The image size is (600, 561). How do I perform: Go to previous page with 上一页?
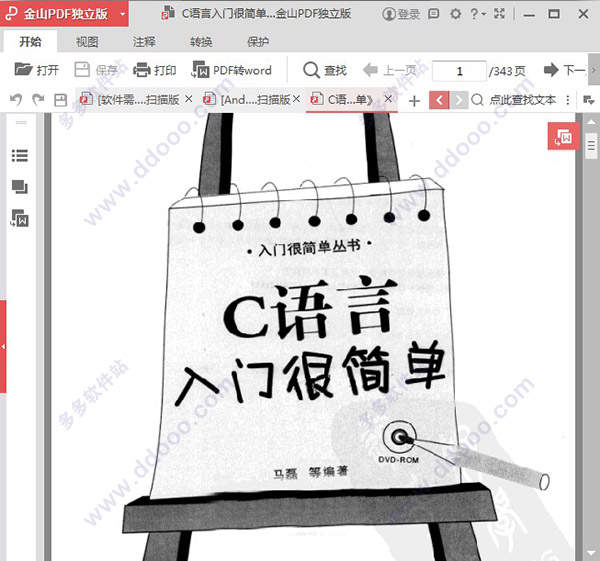pyautogui.click(x=390, y=70)
